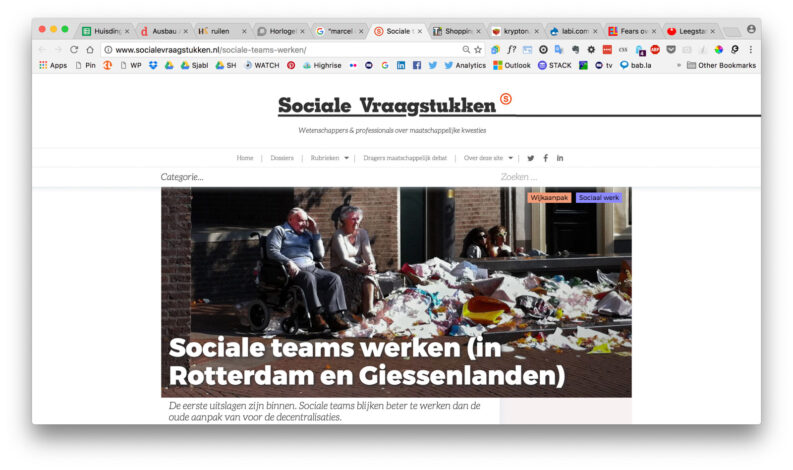Bookmark this page with the star icon

(x=478, y=49)
